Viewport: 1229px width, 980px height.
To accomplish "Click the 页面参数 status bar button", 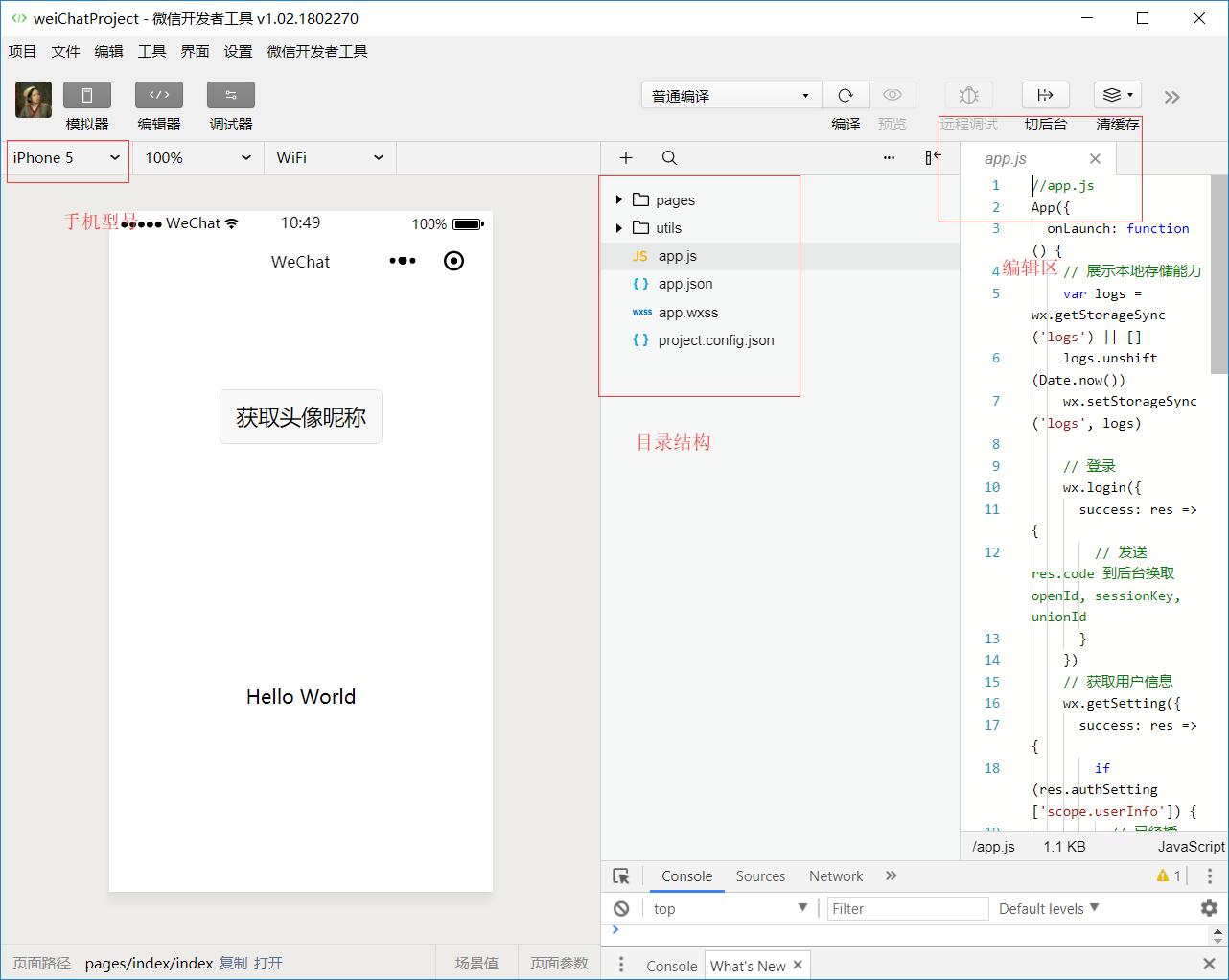I will tap(559, 963).
